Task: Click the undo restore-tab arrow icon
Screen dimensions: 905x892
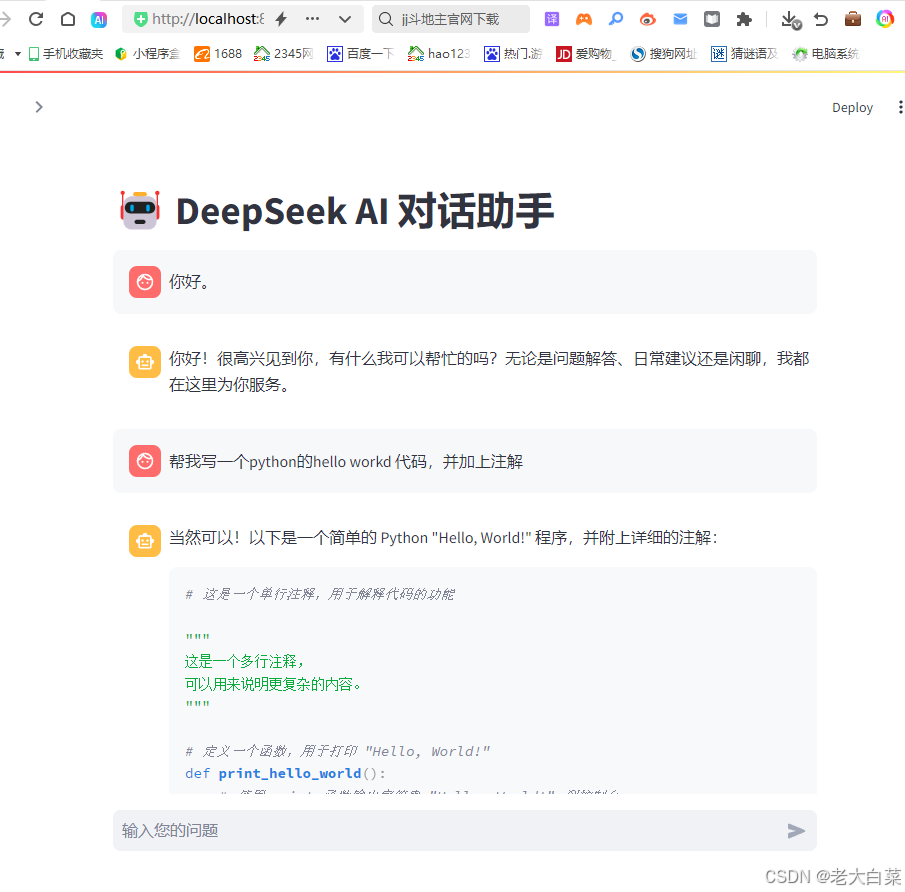Action: click(821, 19)
